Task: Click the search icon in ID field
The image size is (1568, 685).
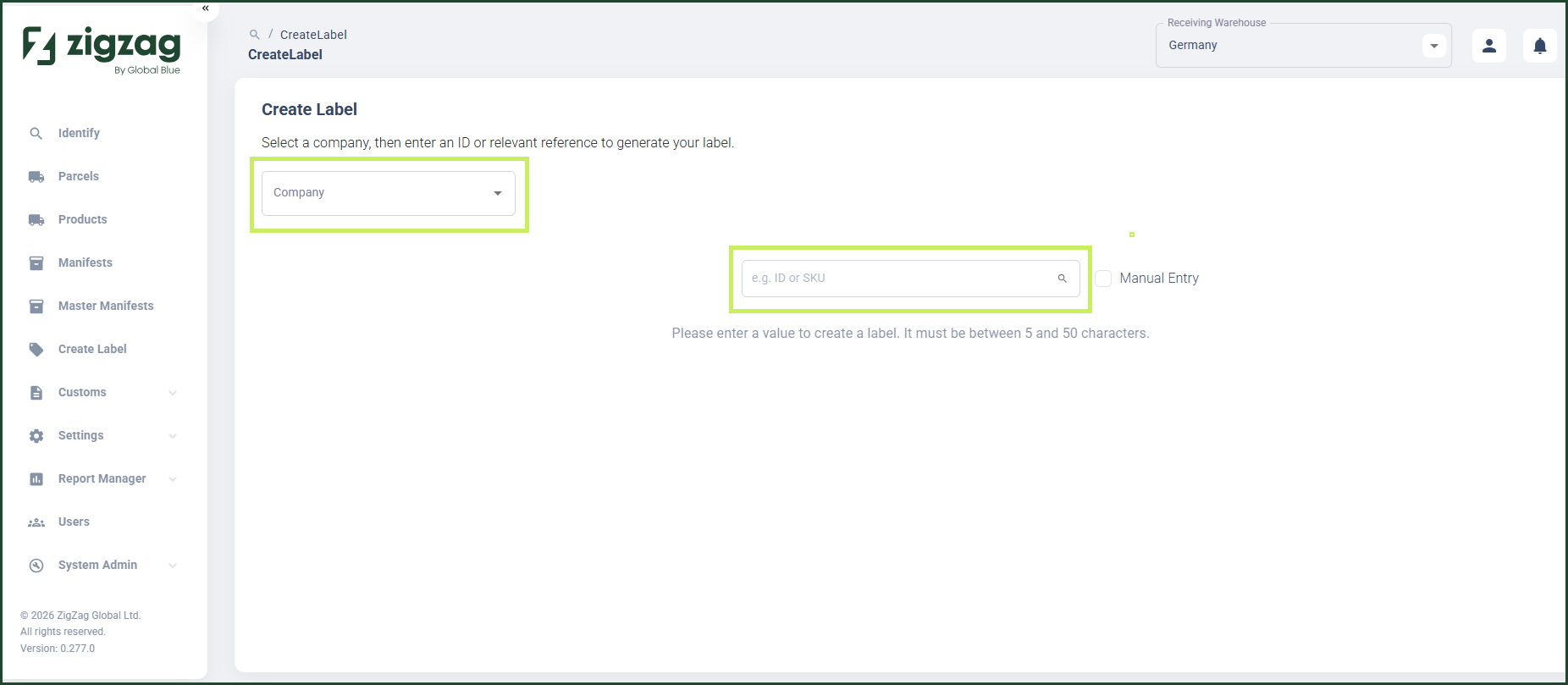Action: click(x=1062, y=278)
